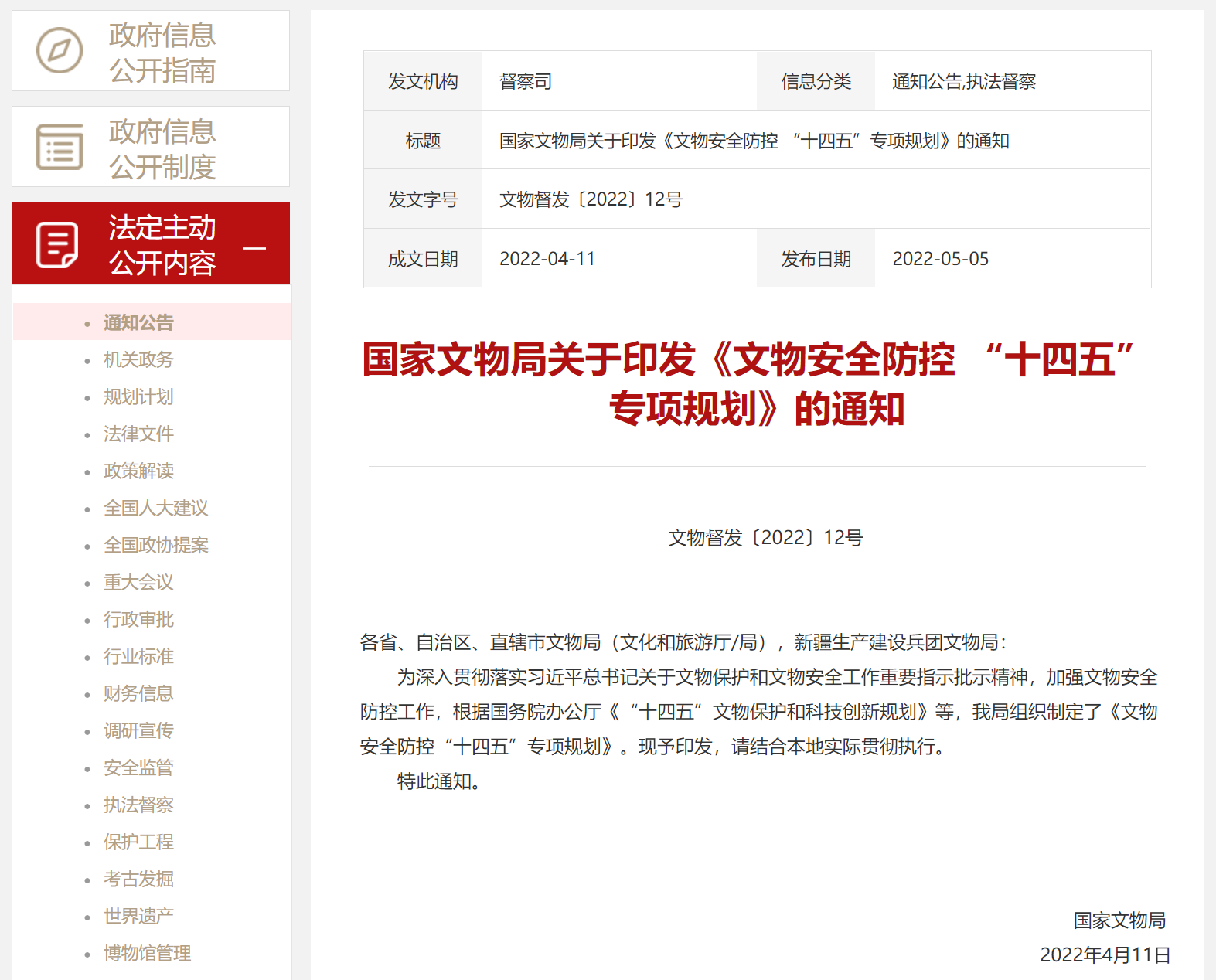
Task: Collapse 法定主动公开内容 with the minus icon
Action: [x=254, y=248]
